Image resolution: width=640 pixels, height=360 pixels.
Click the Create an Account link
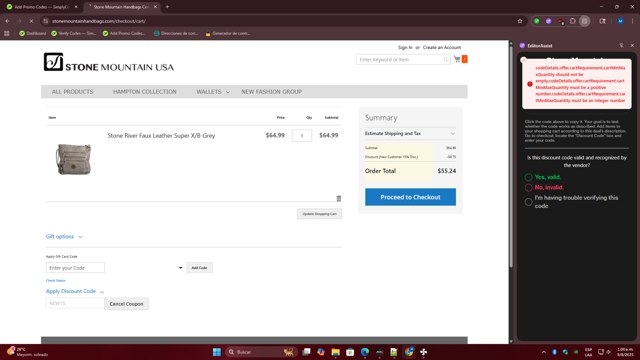tap(442, 47)
